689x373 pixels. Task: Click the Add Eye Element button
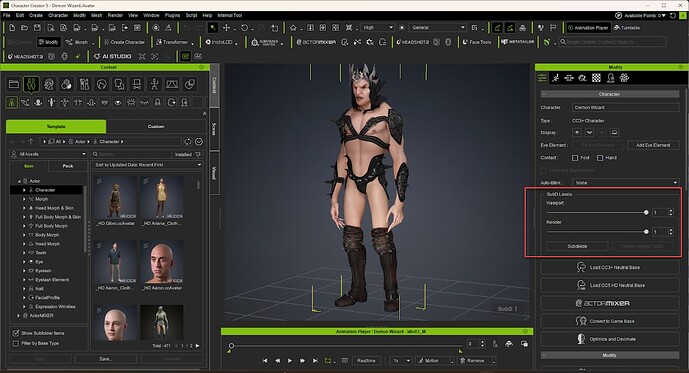pyautogui.click(x=653, y=145)
